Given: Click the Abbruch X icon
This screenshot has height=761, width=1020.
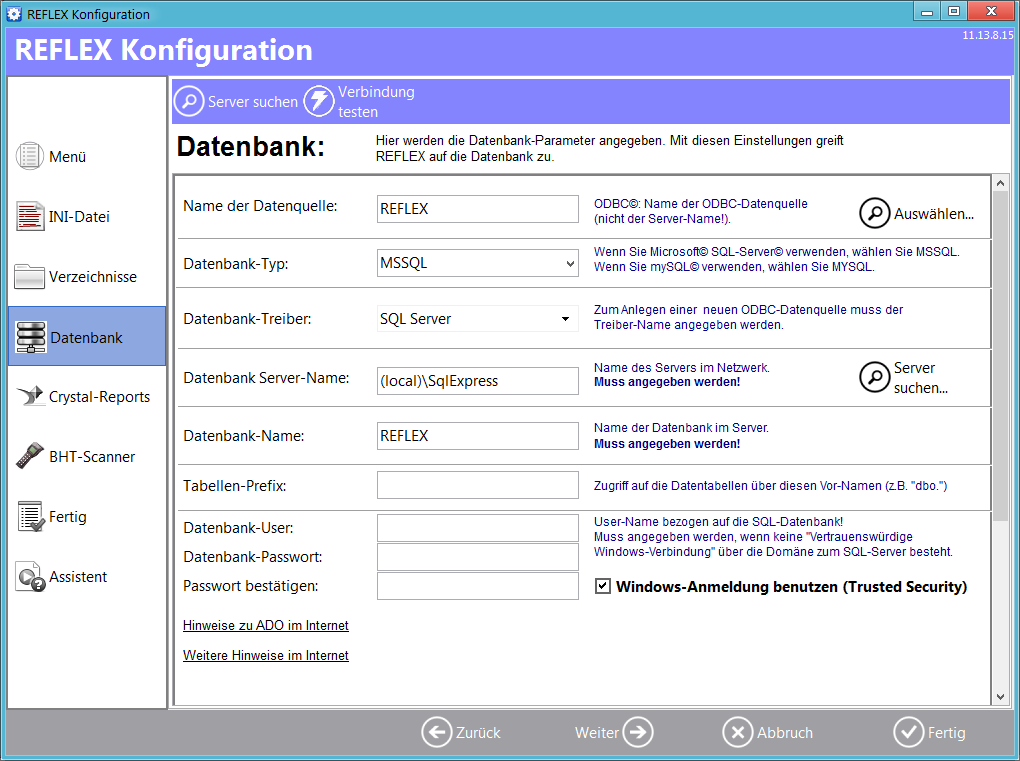Looking at the screenshot, I should [738, 732].
